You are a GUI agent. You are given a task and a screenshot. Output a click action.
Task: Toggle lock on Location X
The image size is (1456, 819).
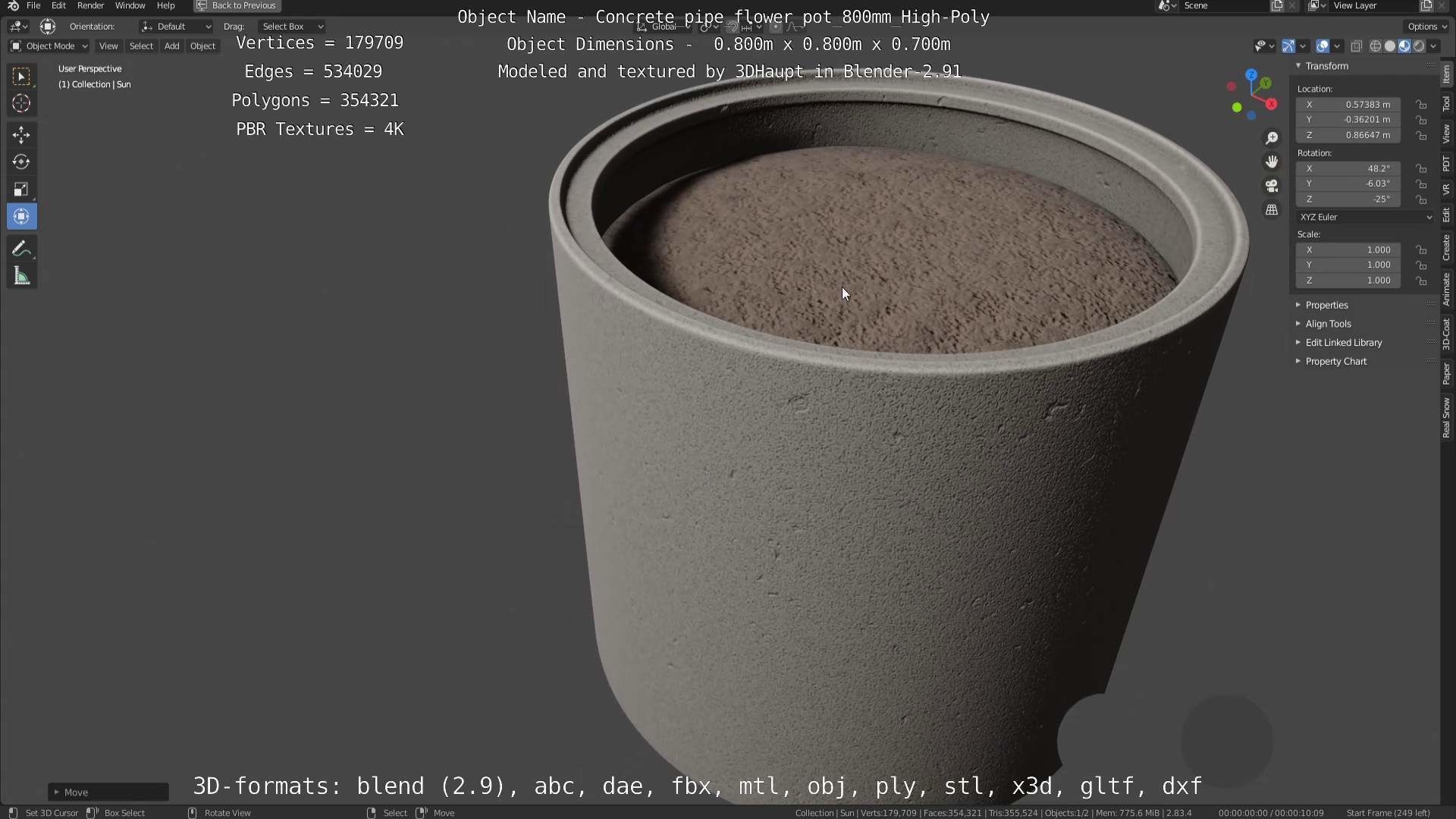[1422, 105]
